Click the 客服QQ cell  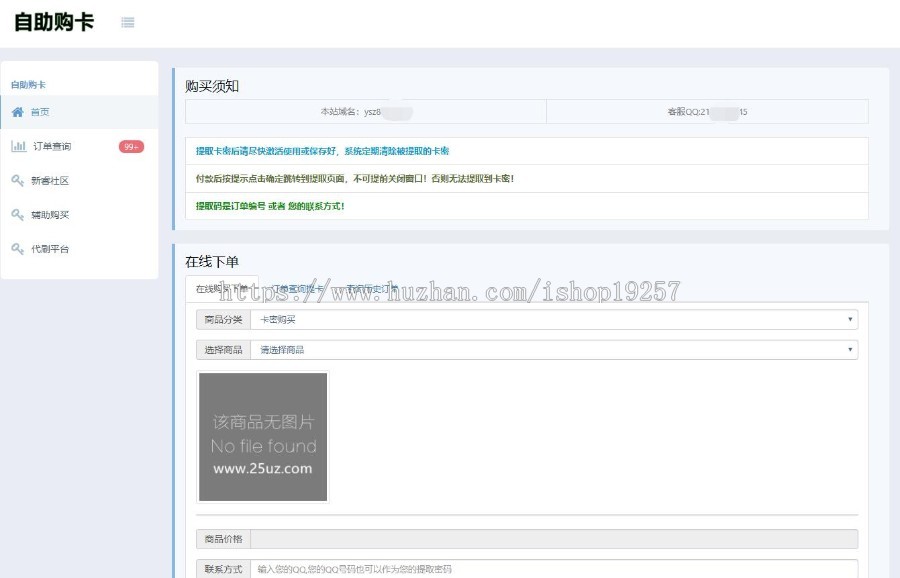pos(707,112)
